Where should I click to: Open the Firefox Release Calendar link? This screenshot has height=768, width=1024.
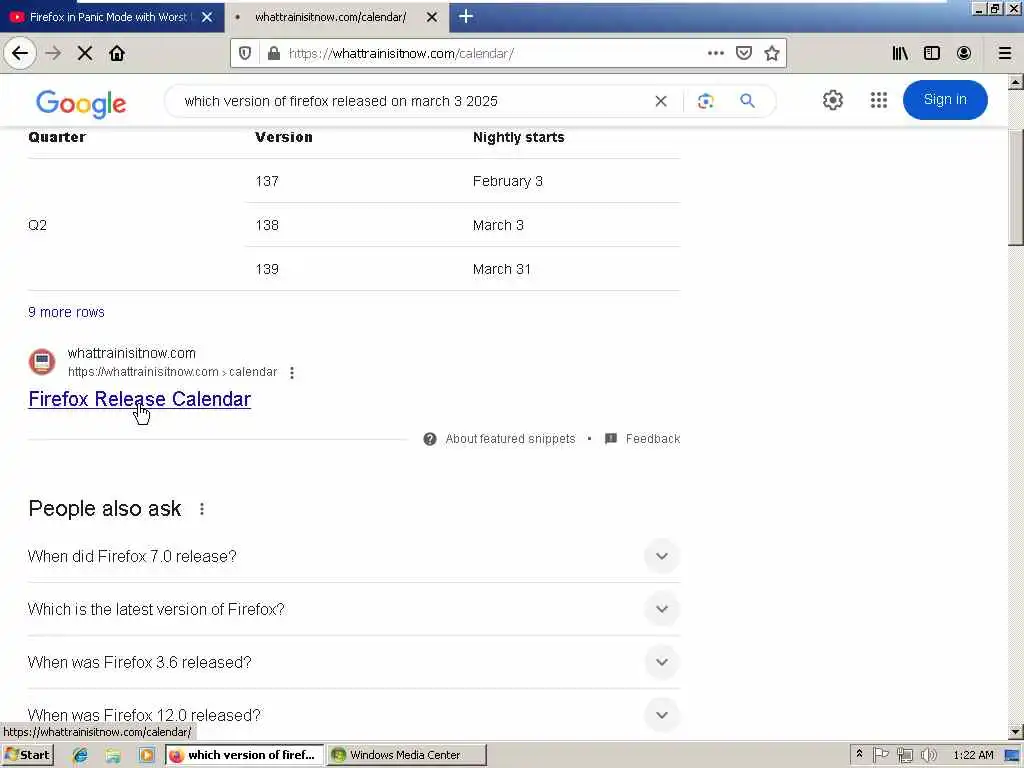click(140, 399)
